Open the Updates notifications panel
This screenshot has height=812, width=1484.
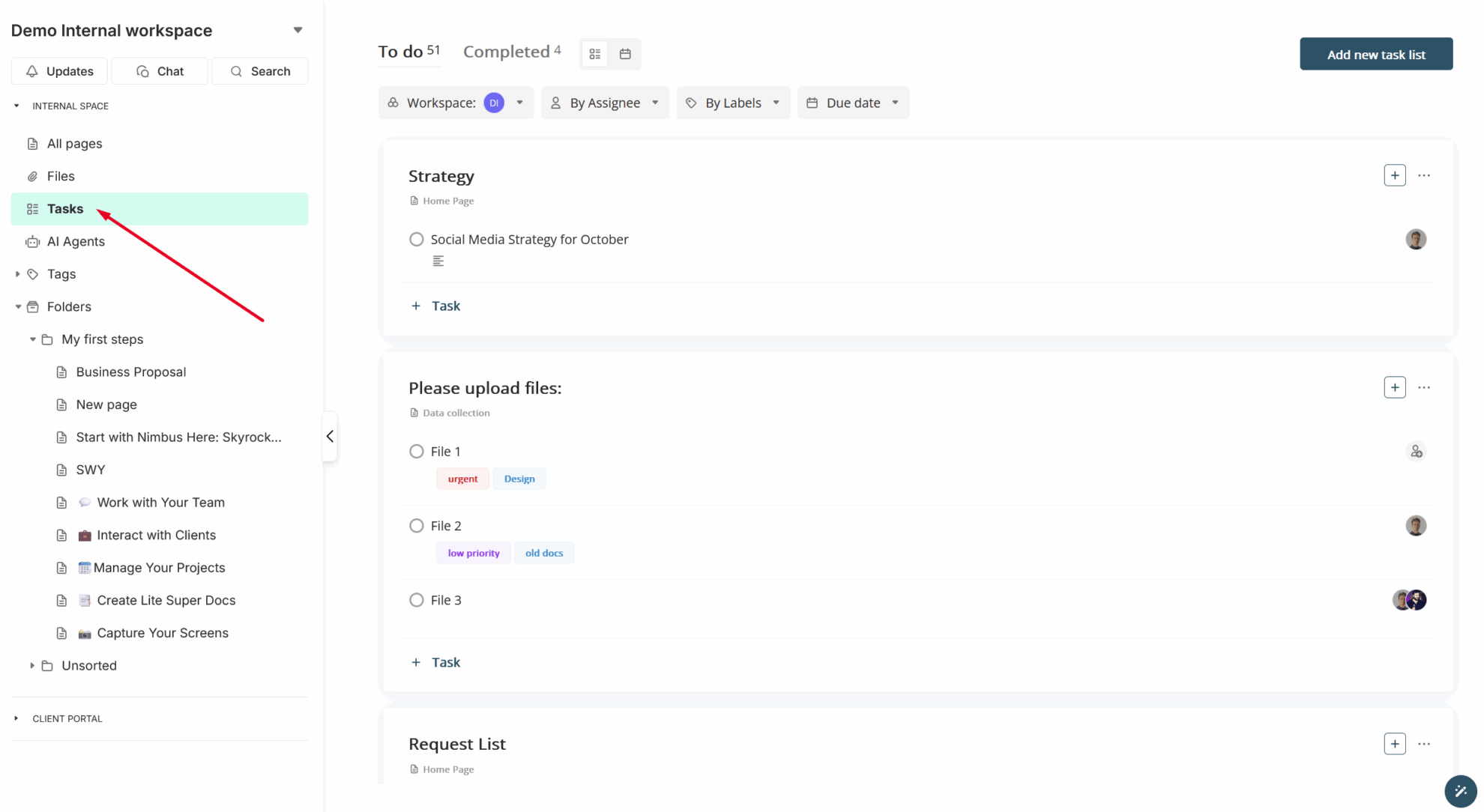point(59,71)
